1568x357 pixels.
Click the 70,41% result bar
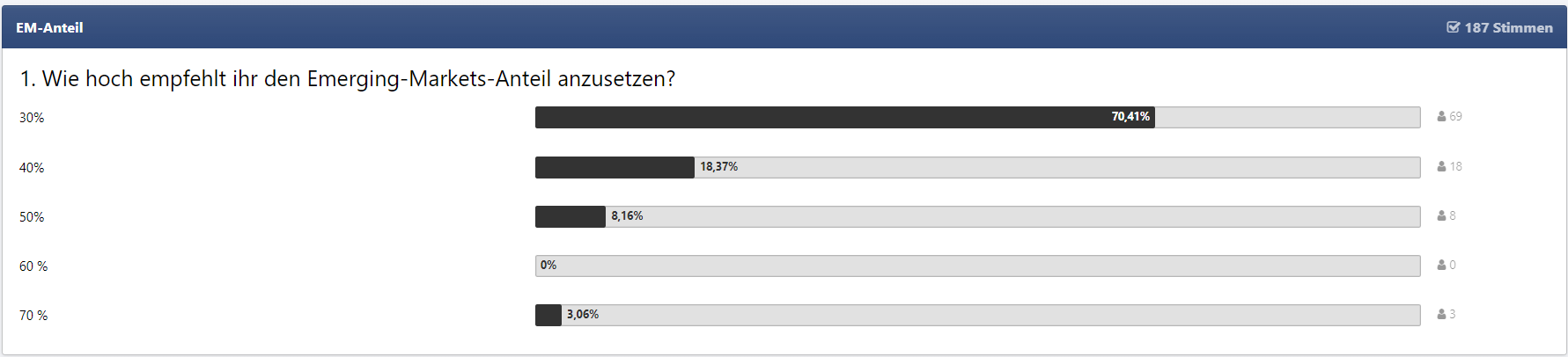(x=844, y=117)
